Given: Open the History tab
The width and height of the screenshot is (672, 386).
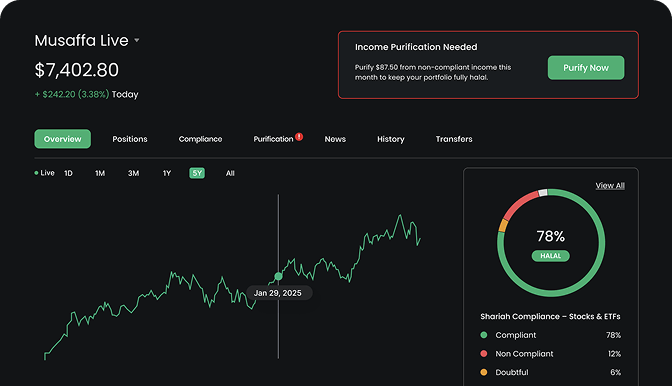Looking at the screenshot, I should pyautogui.click(x=390, y=139).
